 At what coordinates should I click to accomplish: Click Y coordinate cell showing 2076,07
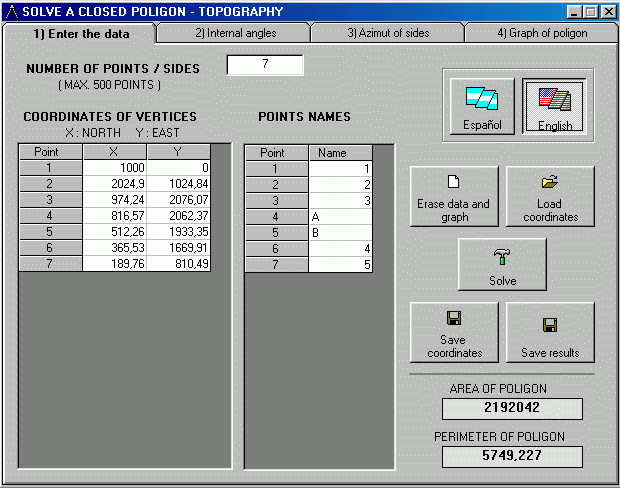coord(179,199)
